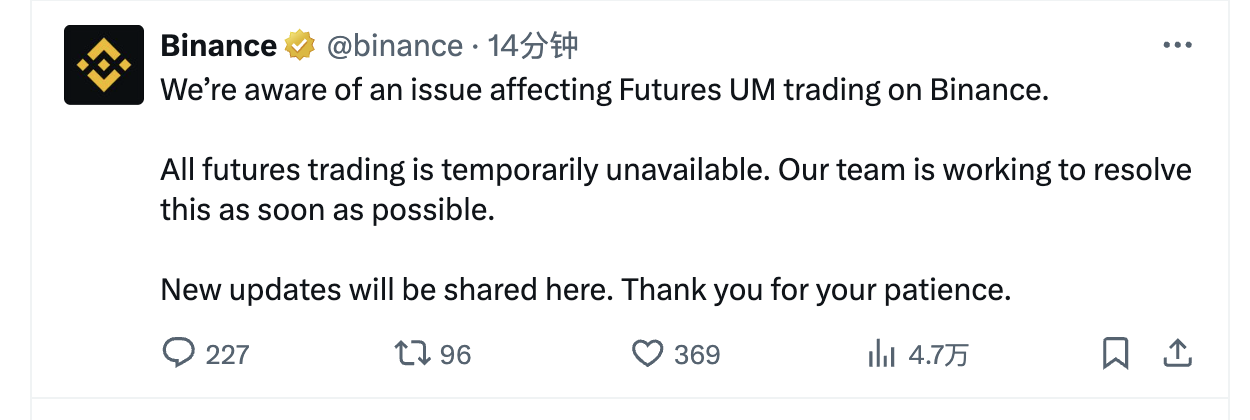
Task: Open the Binance profile avatar
Action: coord(105,65)
